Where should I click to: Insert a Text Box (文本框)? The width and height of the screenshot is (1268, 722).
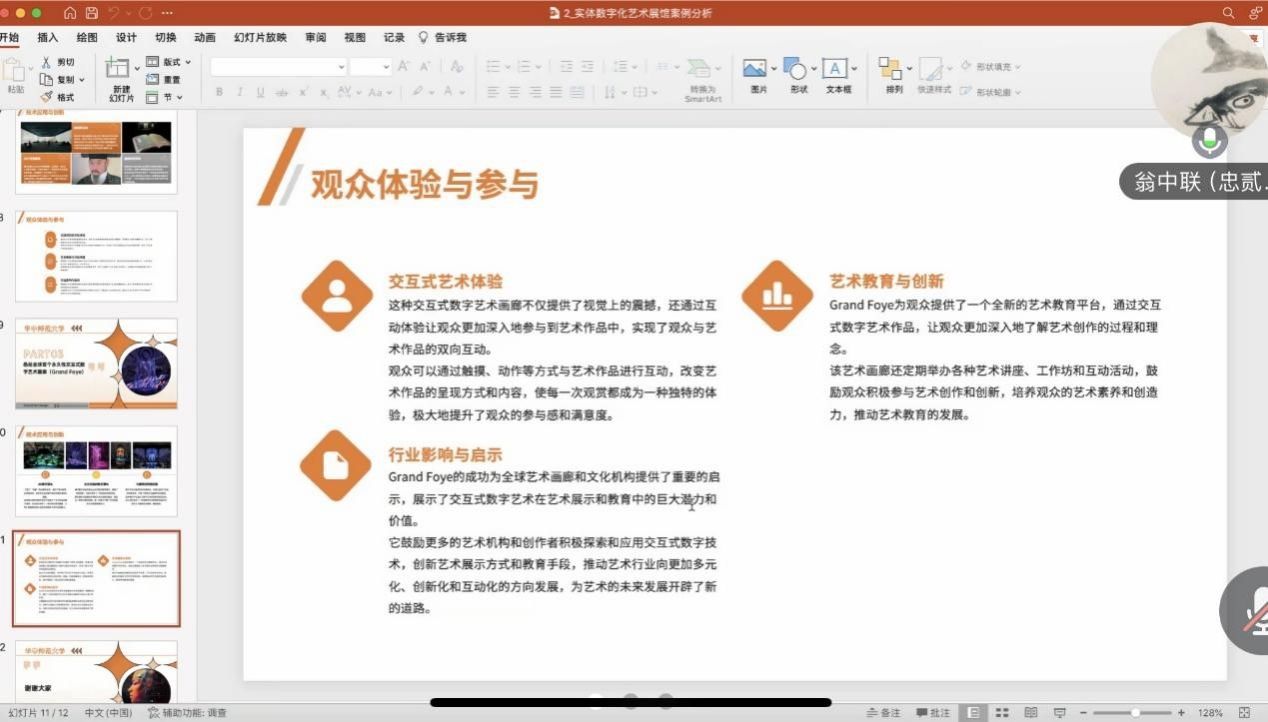[838, 75]
